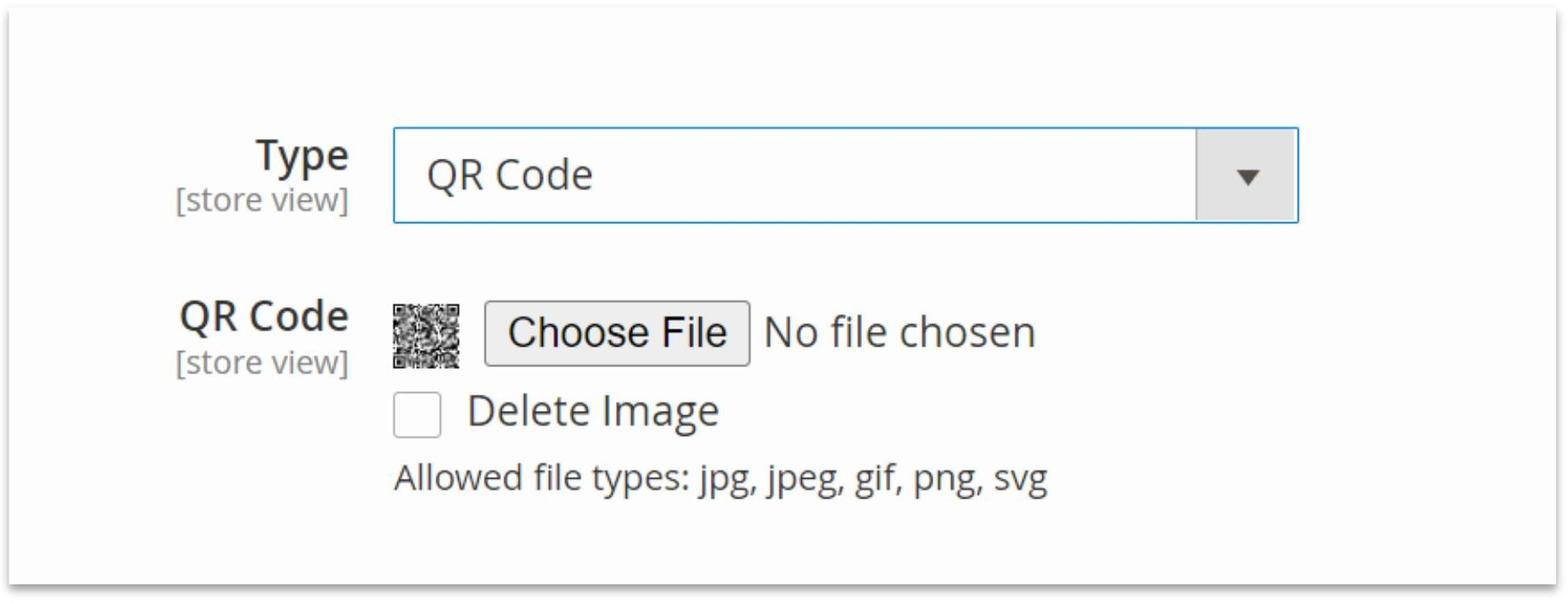The height and width of the screenshot is (604, 1568).
Task: Enable deleting the existing QR image
Action: tap(417, 414)
